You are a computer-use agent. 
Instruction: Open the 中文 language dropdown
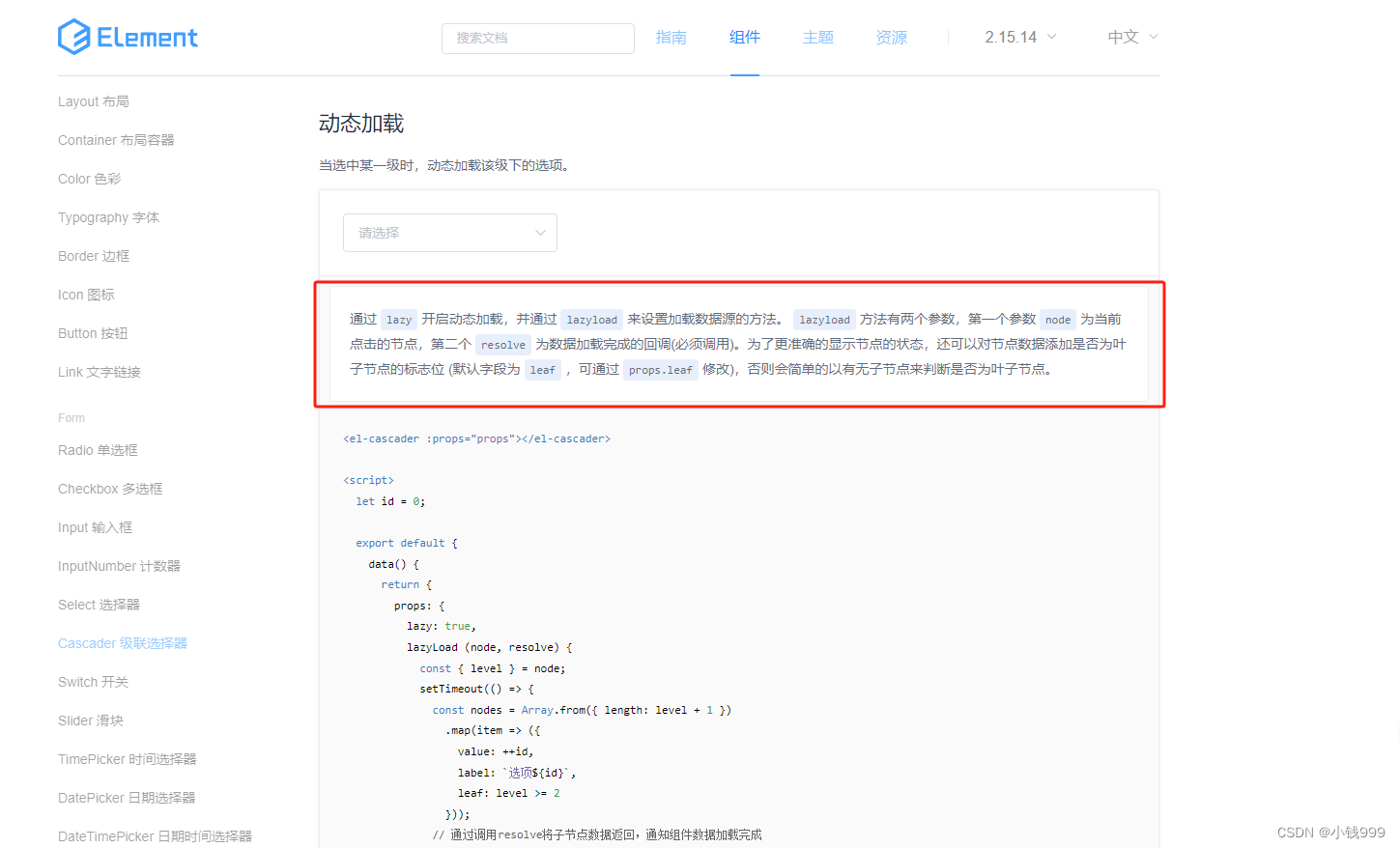[x=1132, y=37]
